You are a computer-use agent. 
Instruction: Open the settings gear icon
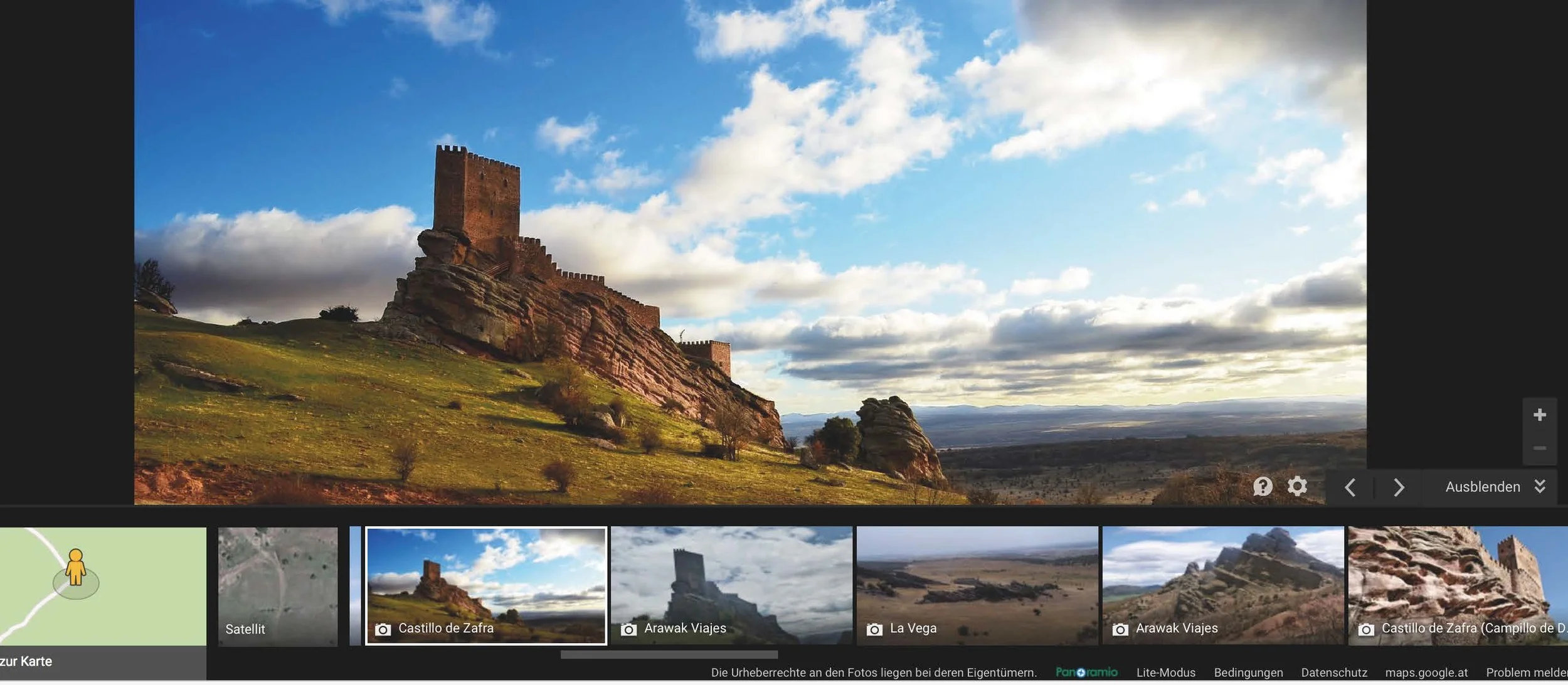[1297, 486]
